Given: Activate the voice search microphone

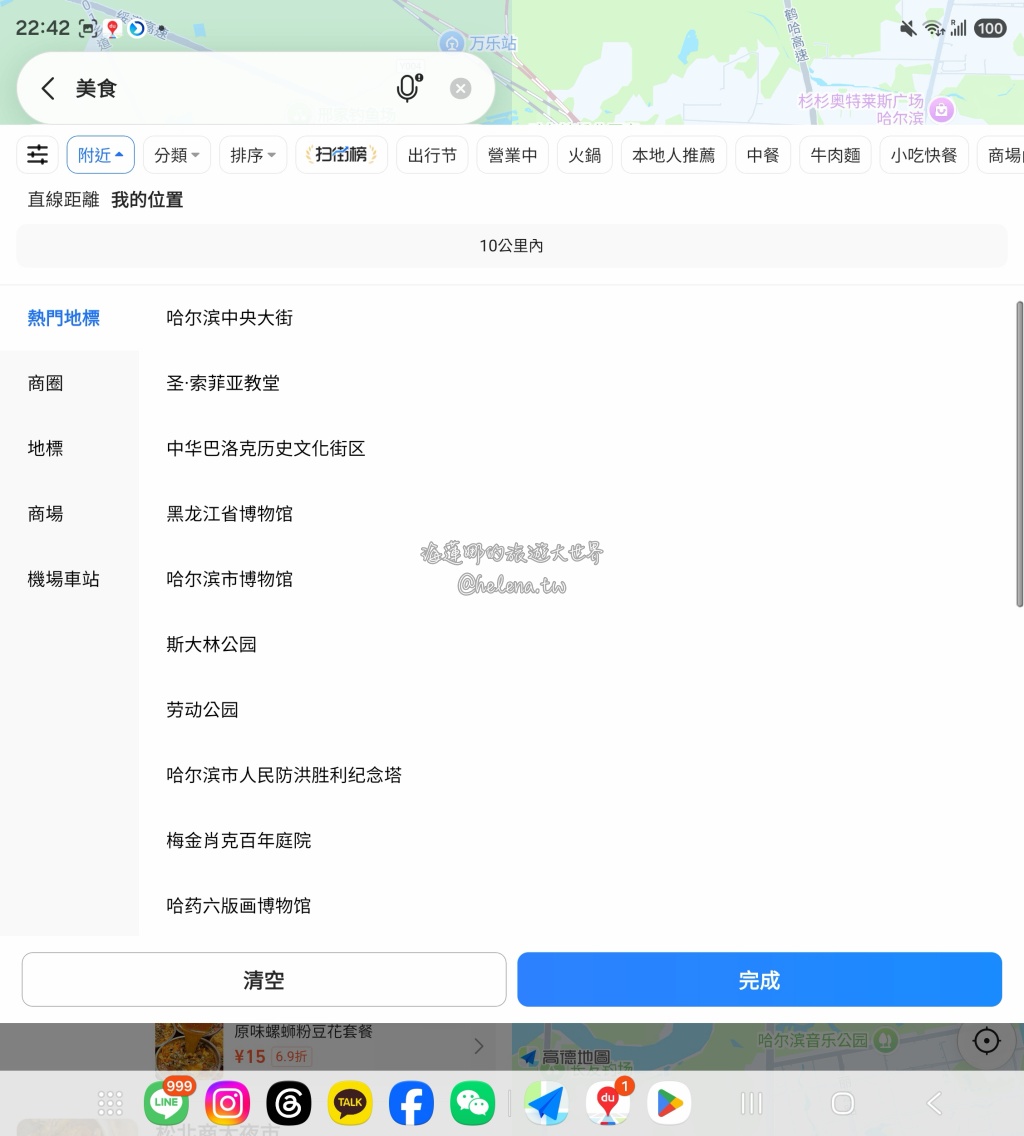Looking at the screenshot, I should point(409,88).
